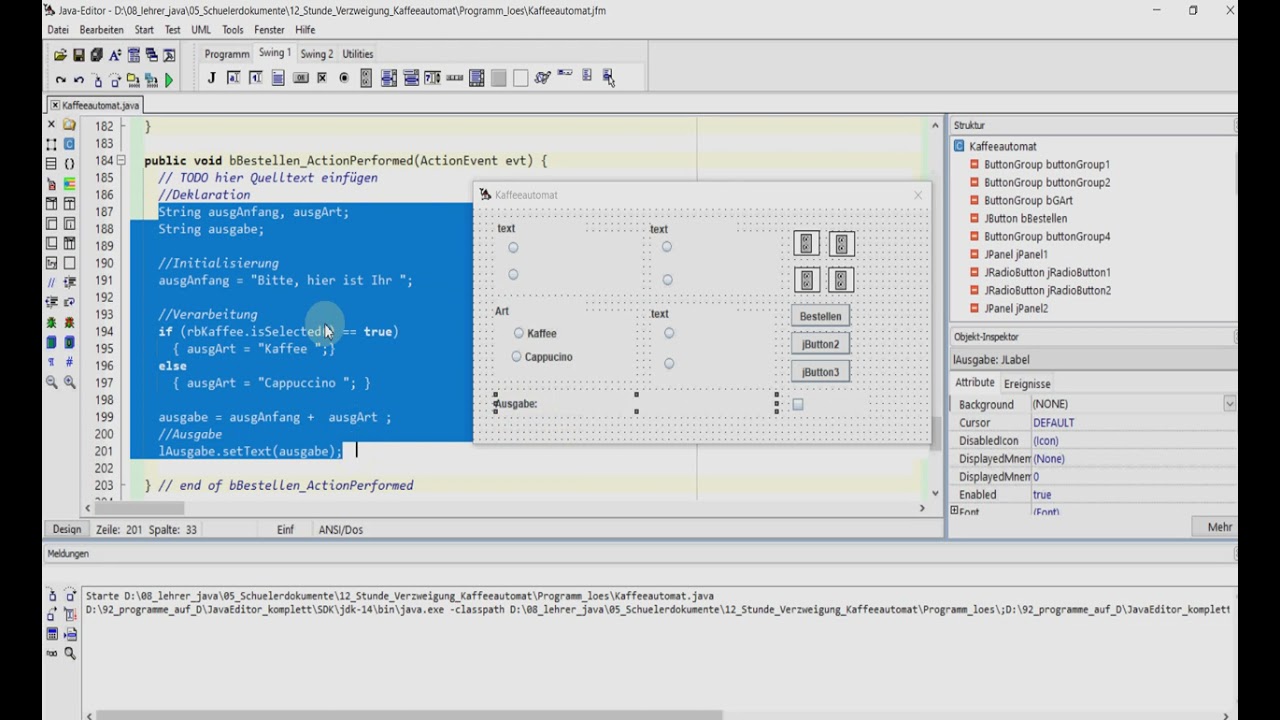Click the class 'C' icon in editor sidebar
This screenshot has height=720, width=1280.
point(69,144)
